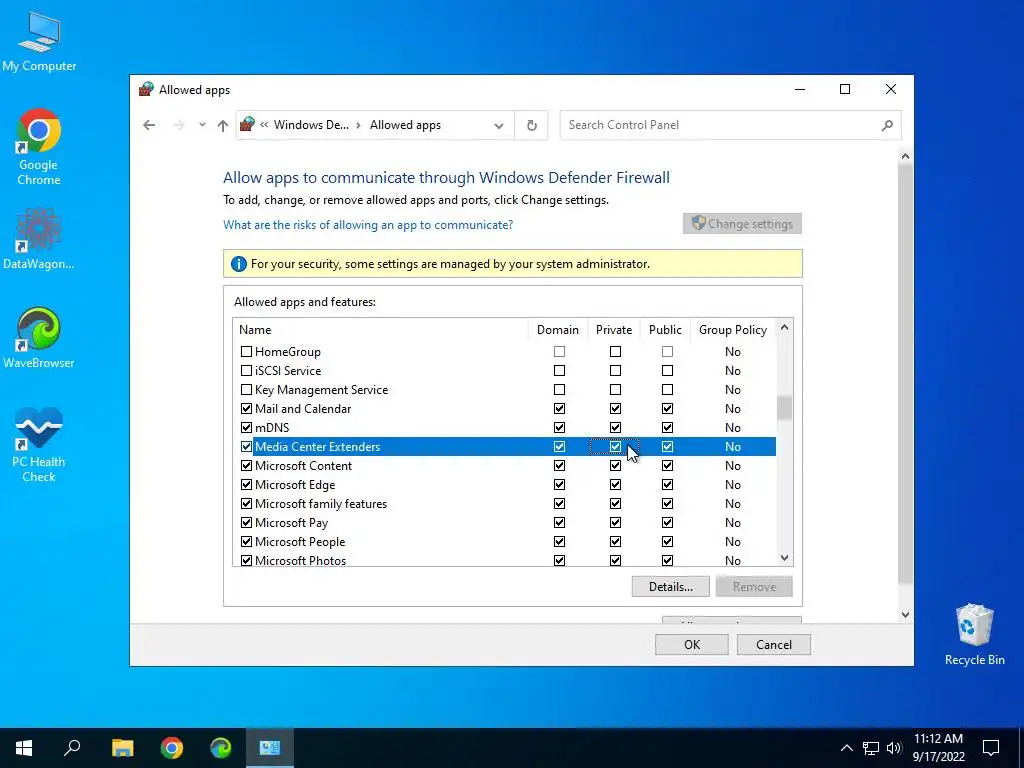Uncheck Mail and Calendar app checkbox
This screenshot has width=1024, height=768.
click(246, 408)
